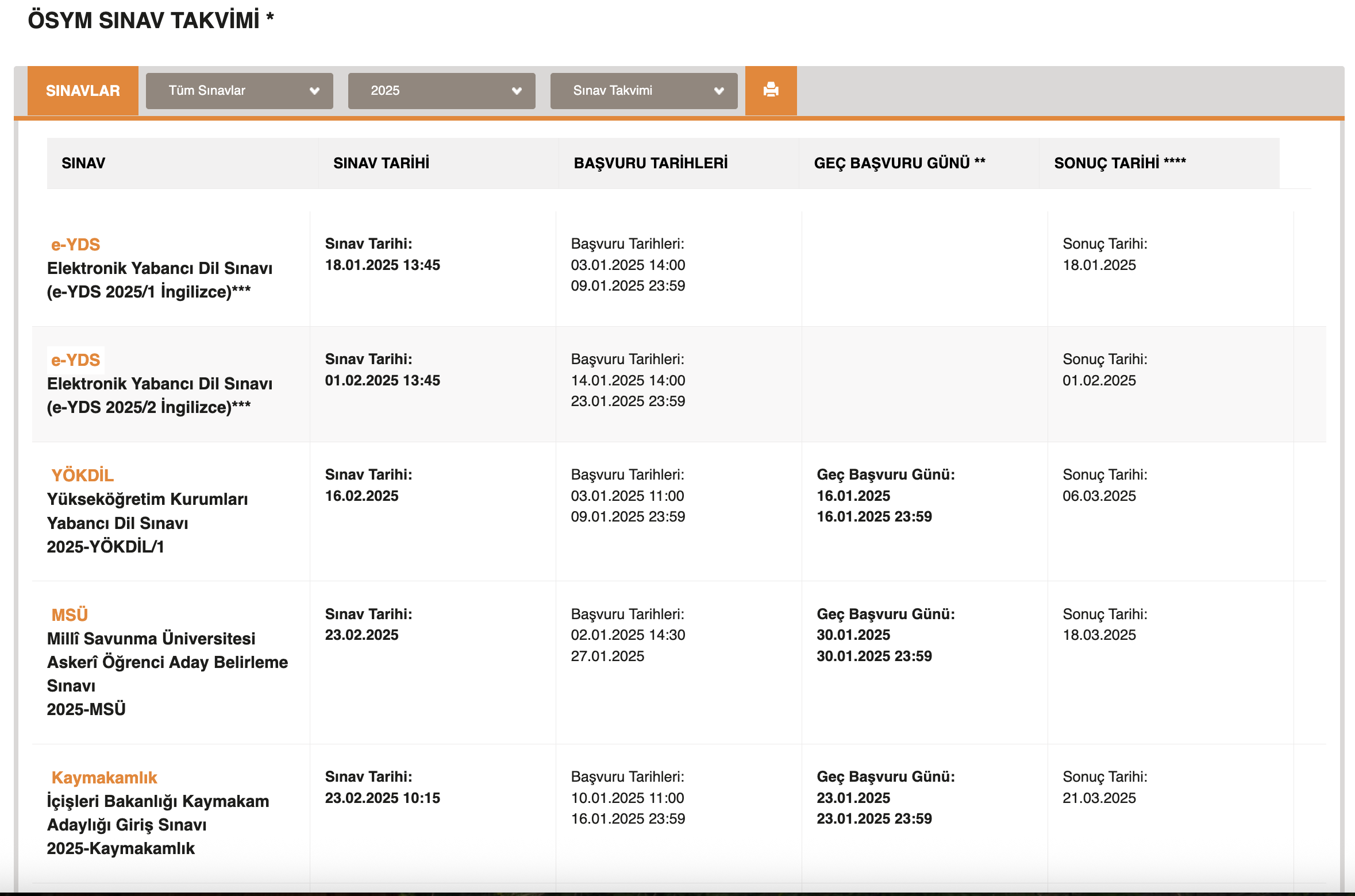
Task: Click the GEÇ BAŞVURU GÜNÜ column header
Action: click(x=899, y=163)
